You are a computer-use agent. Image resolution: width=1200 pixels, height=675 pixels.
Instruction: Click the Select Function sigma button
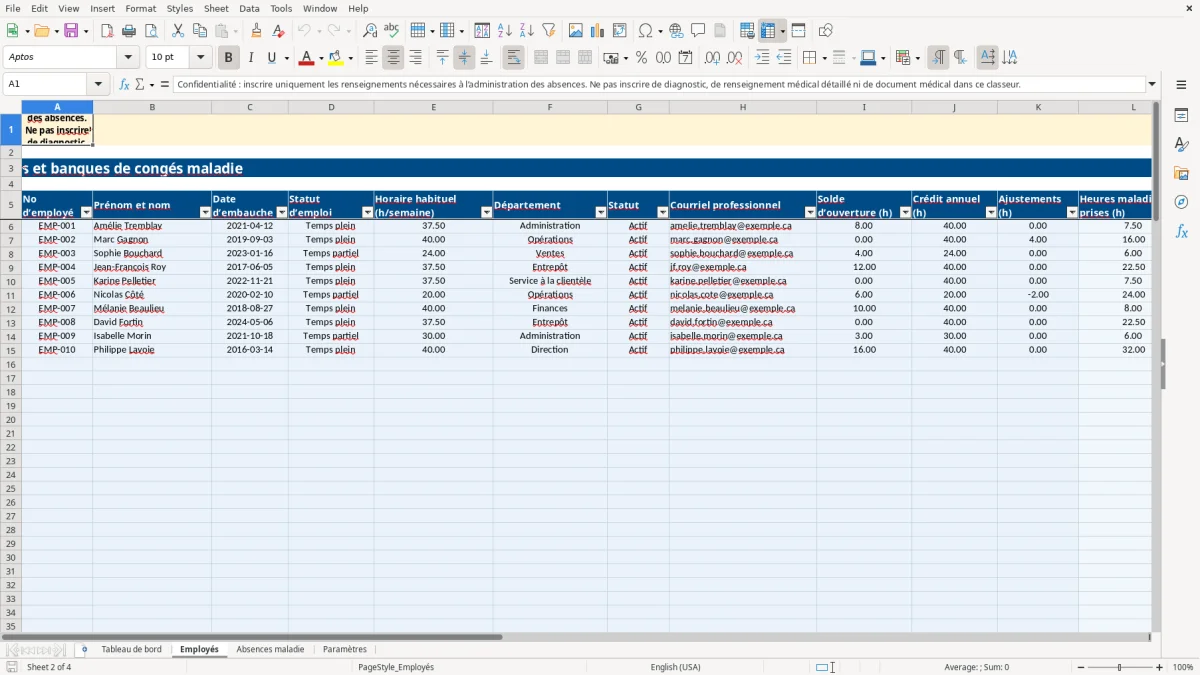(x=140, y=84)
